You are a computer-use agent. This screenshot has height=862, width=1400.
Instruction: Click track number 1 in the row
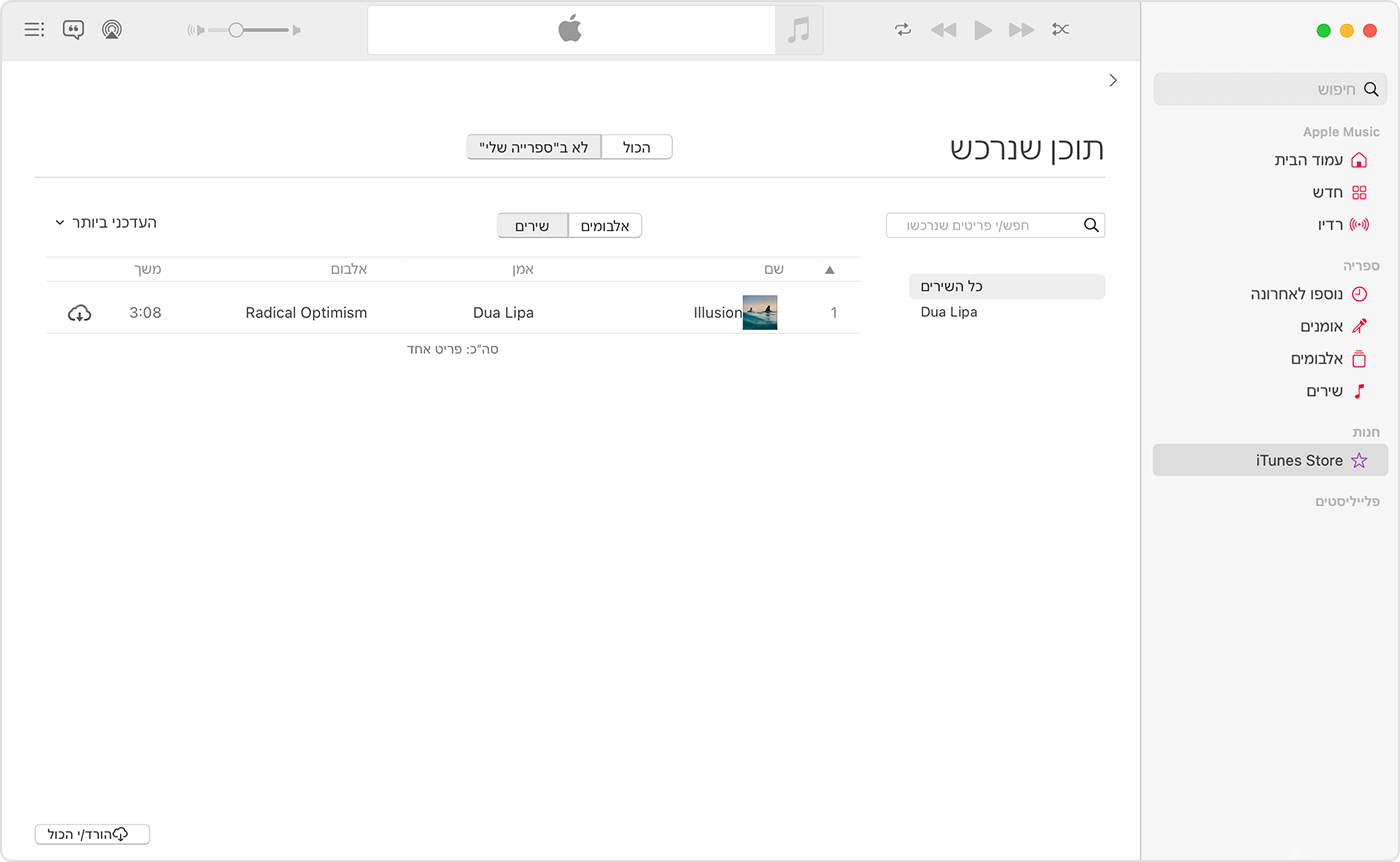[834, 313]
